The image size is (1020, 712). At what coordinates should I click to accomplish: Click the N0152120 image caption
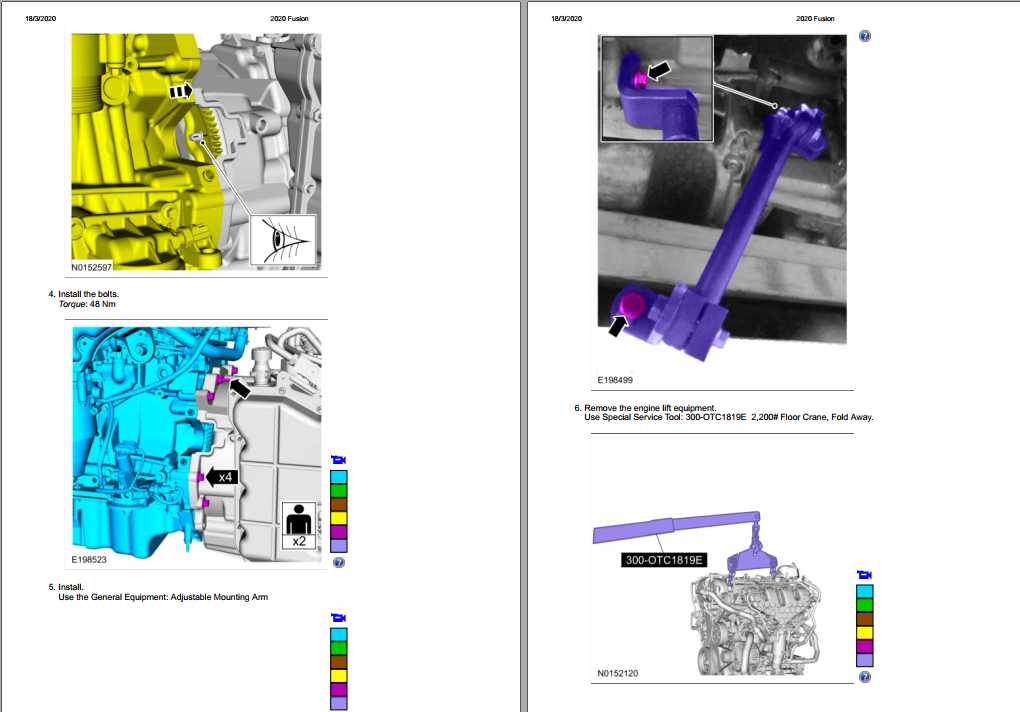coord(618,673)
